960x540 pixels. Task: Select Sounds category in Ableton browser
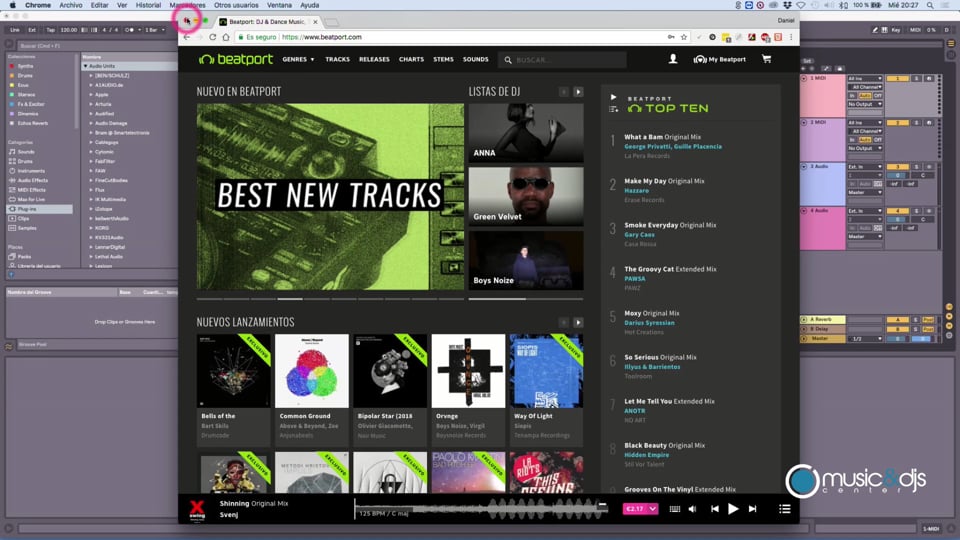pyautogui.click(x=26, y=152)
